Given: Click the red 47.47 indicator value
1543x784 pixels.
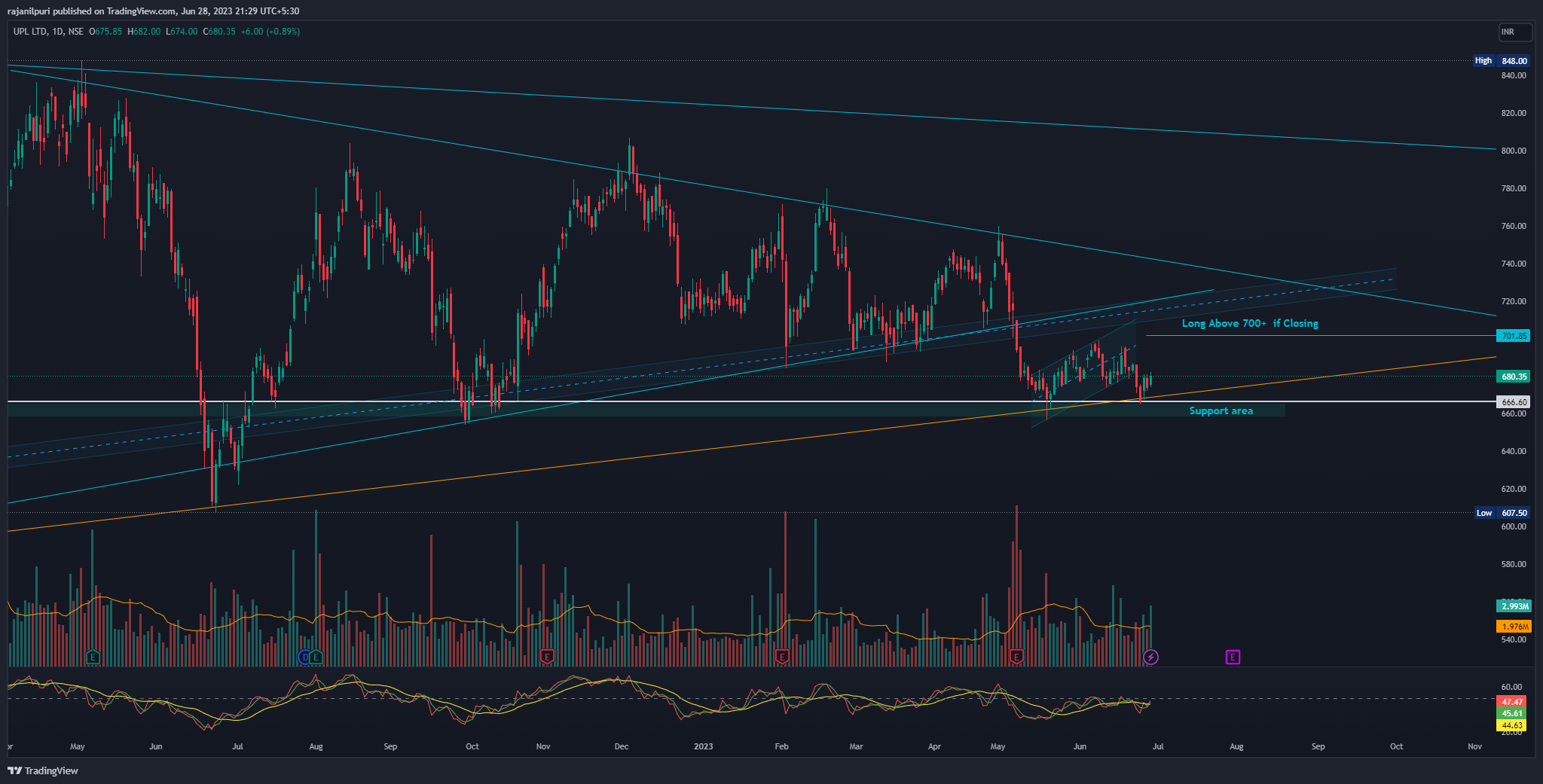Looking at the screenshot, I should (x=1512, y=701).
